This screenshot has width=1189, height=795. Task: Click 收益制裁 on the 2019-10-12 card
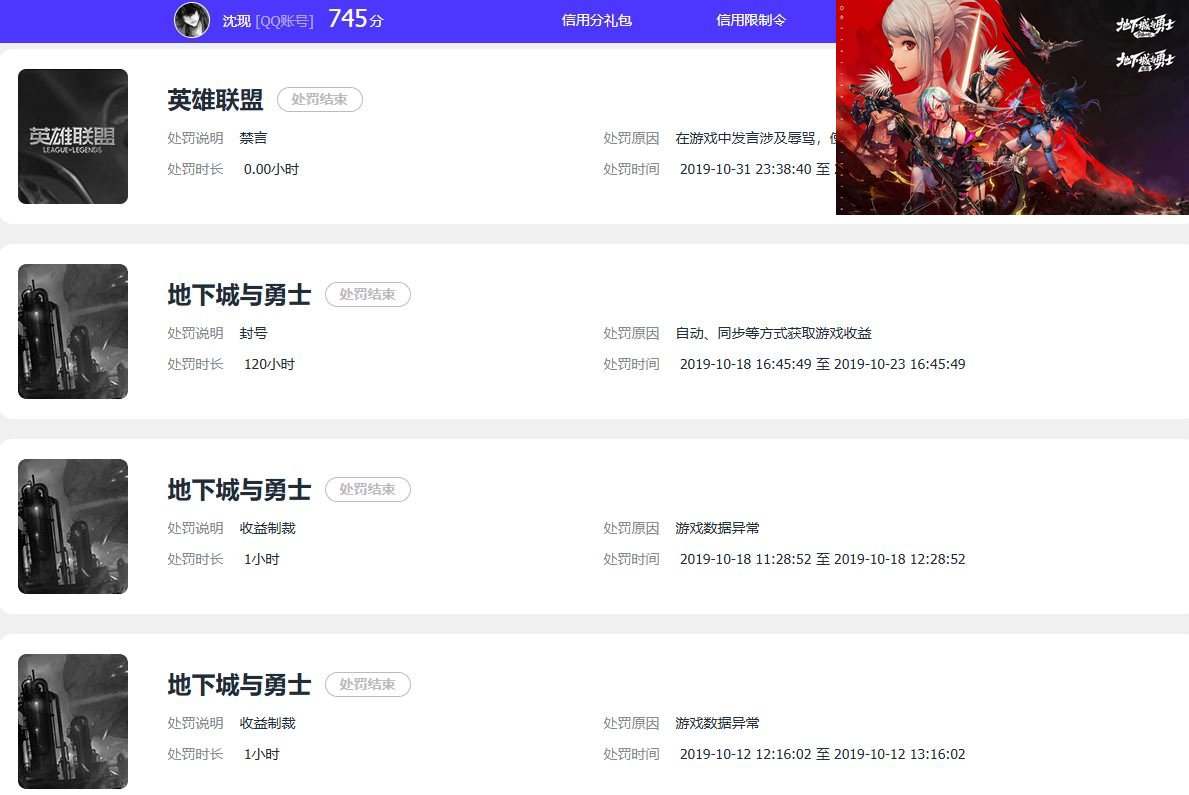pos(268,723)
